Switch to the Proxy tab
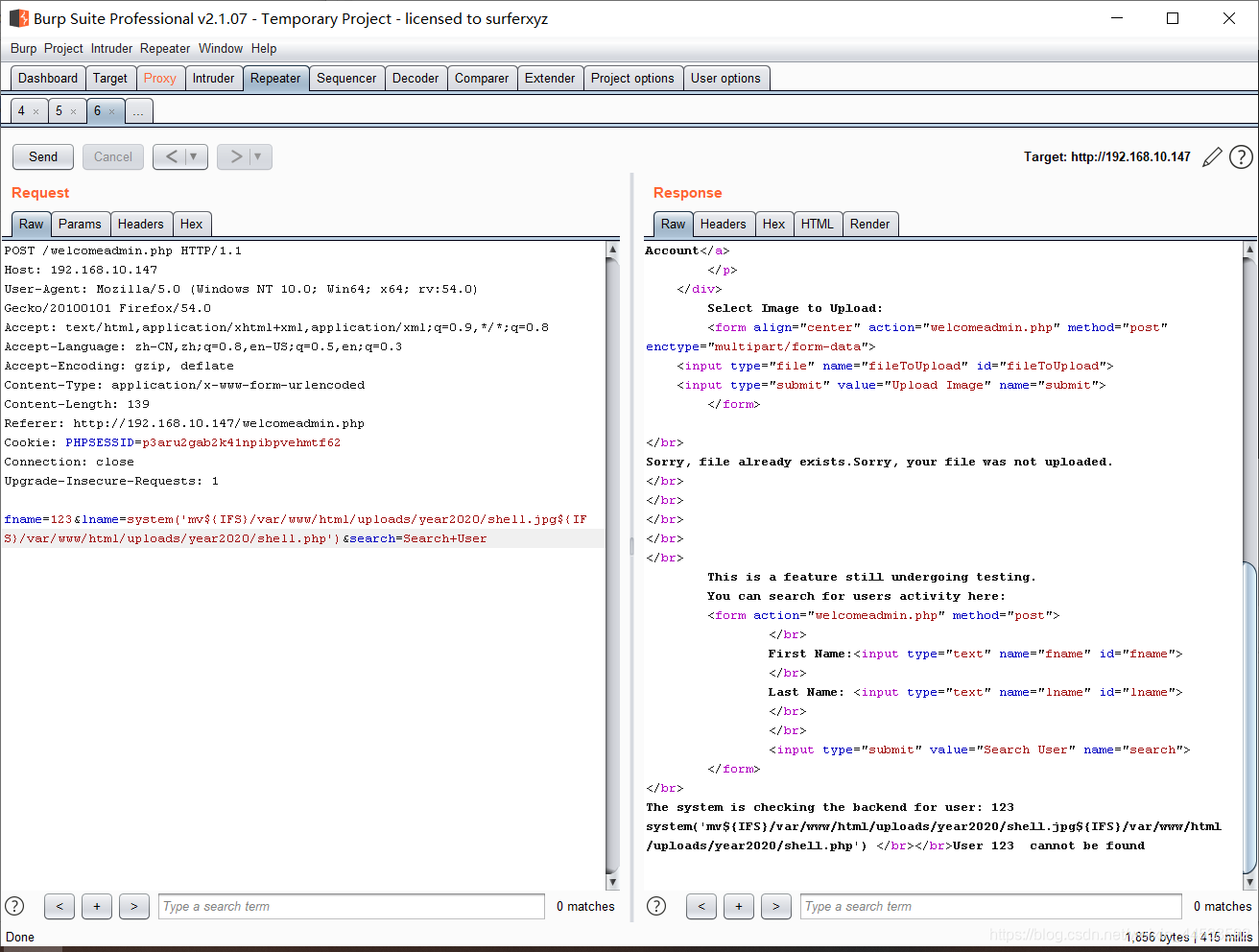Screen dimensions: 1259x952 pos(160,79)
